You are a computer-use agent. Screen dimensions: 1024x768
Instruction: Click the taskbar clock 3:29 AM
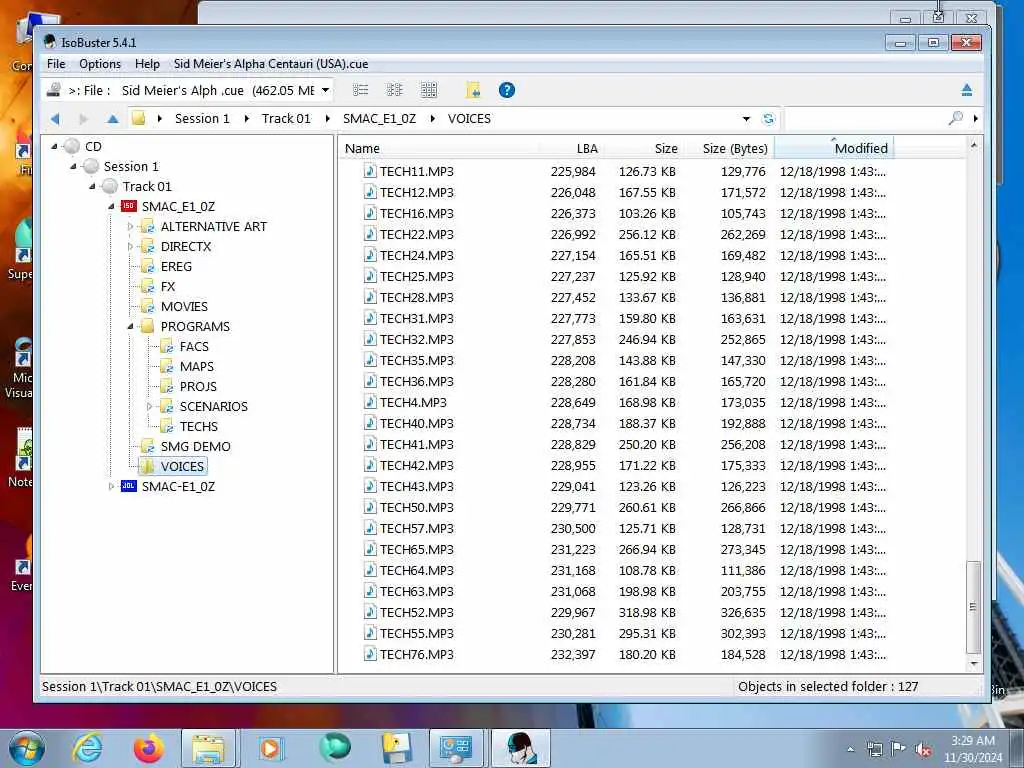[972, 741]
